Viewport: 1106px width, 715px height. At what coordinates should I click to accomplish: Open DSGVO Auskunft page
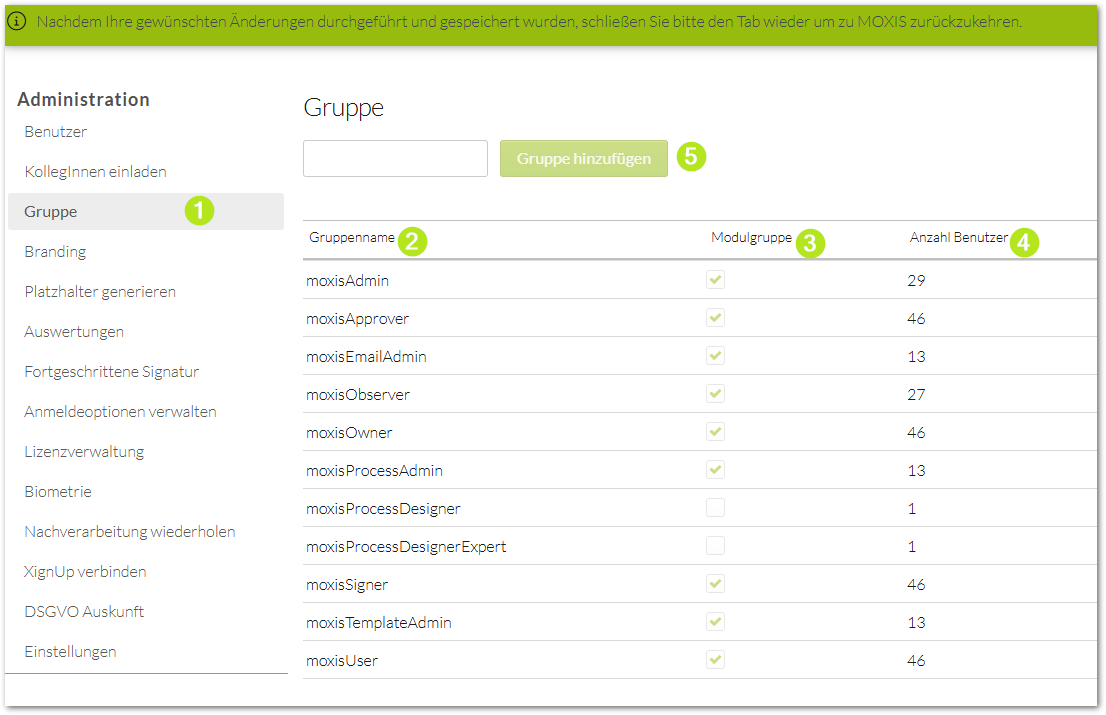pos(84,612)
